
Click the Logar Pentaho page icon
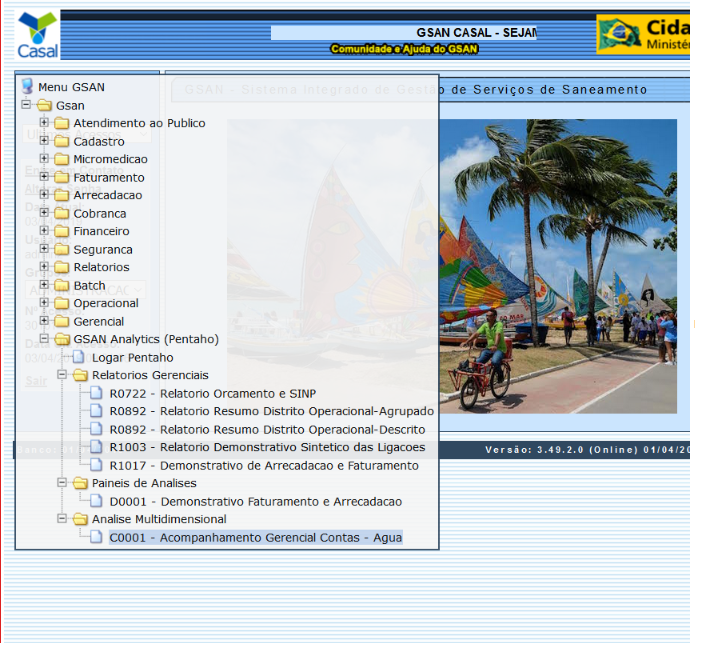[79, 358]
